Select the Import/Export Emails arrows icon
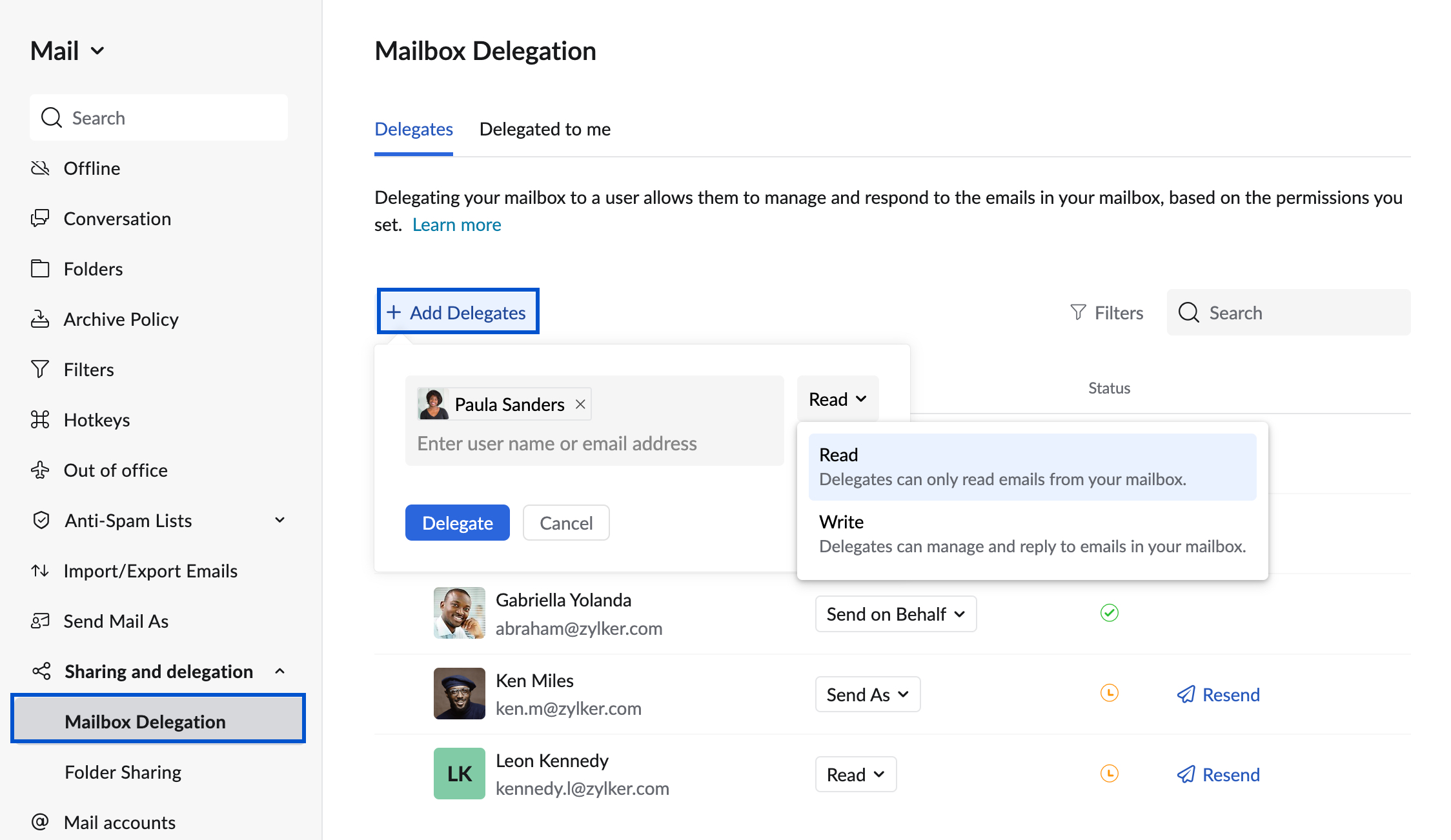The image size is (1451, 840). 41,570
